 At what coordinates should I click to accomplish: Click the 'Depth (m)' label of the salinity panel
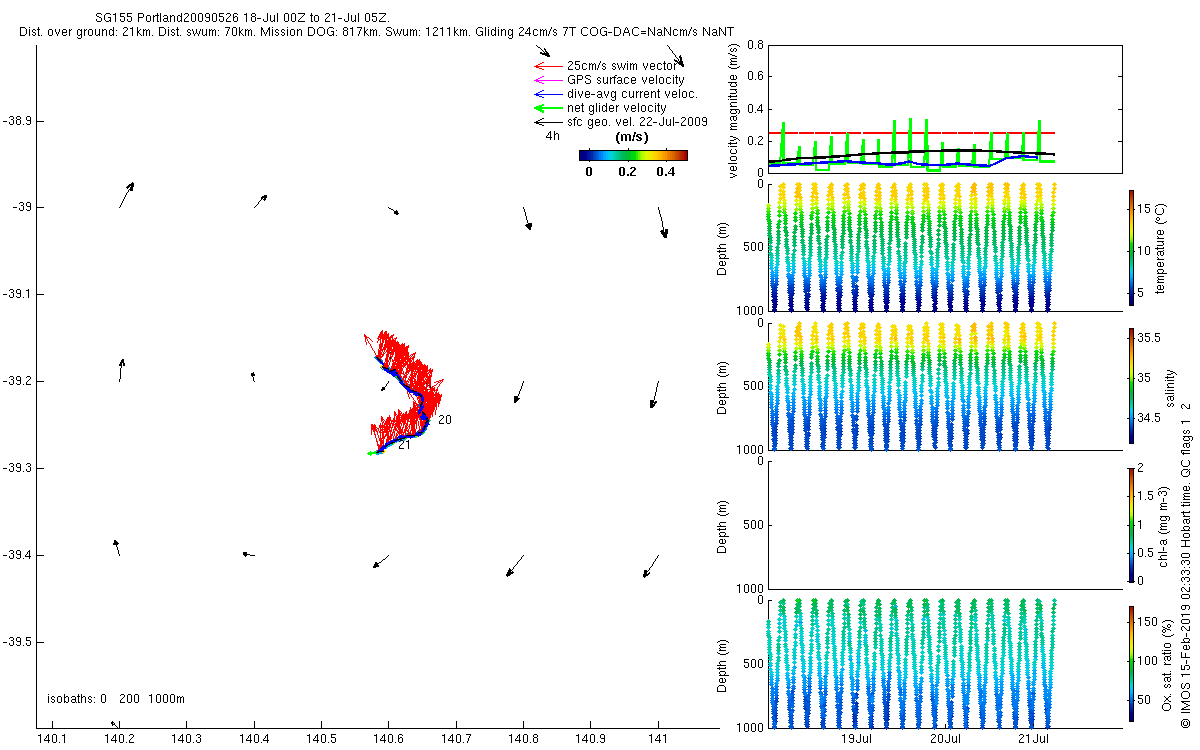[724, 386]
